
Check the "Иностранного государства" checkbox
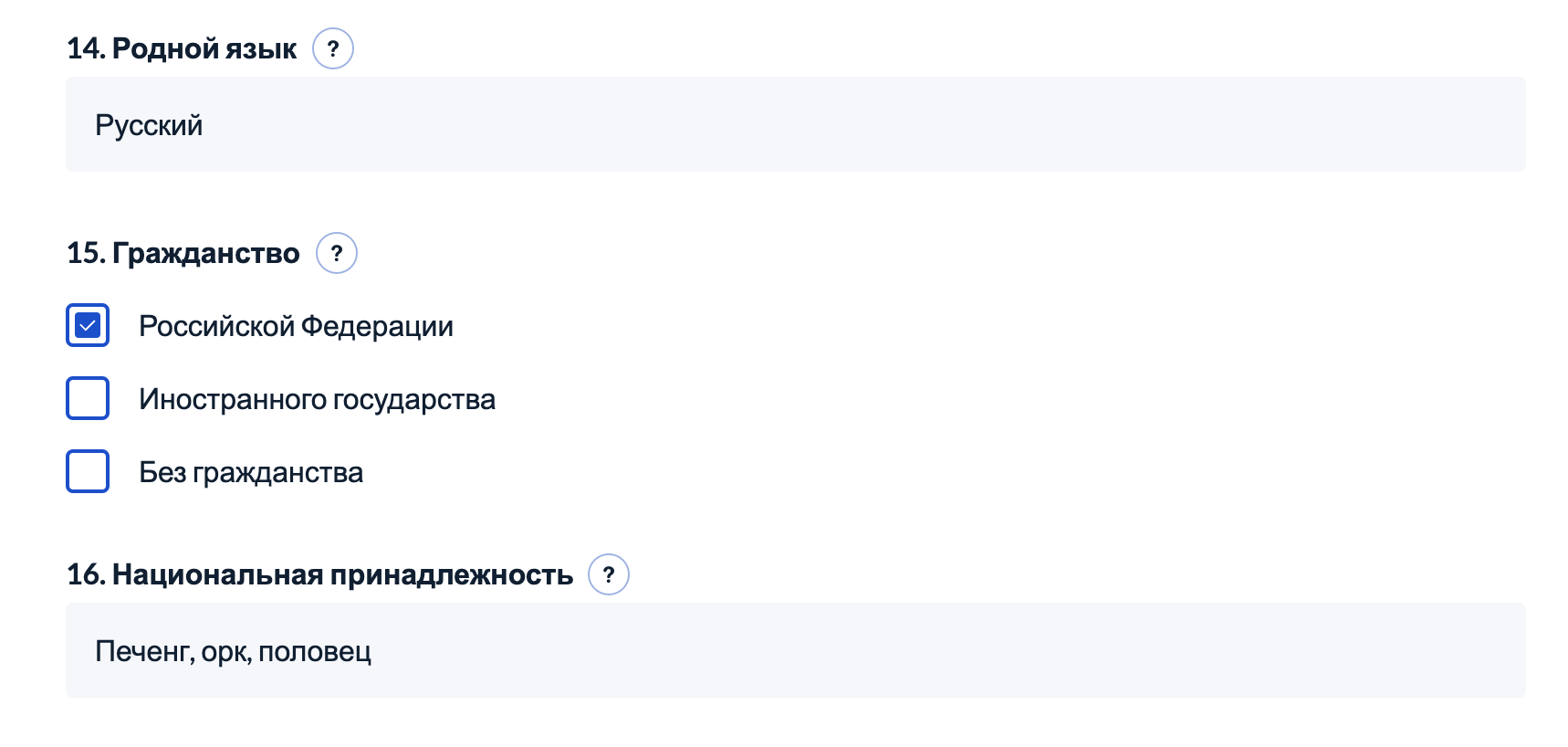click(x=88, y=398)
